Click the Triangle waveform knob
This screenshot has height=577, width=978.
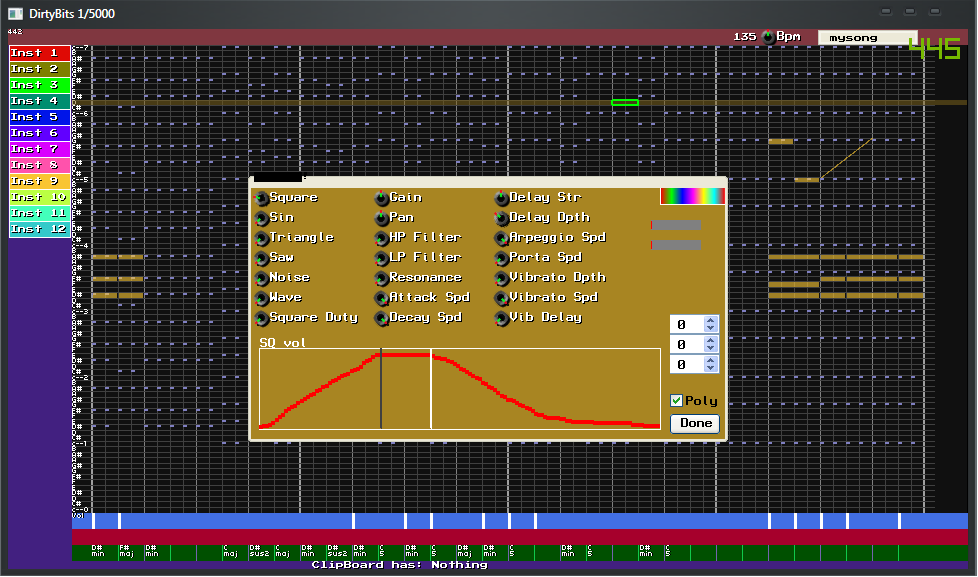pyautogui.click(x=261, y=238)
